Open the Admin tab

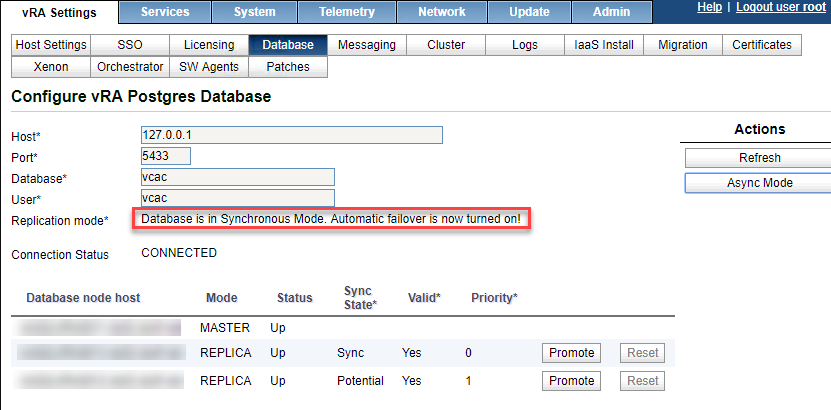tap(611, 12)
